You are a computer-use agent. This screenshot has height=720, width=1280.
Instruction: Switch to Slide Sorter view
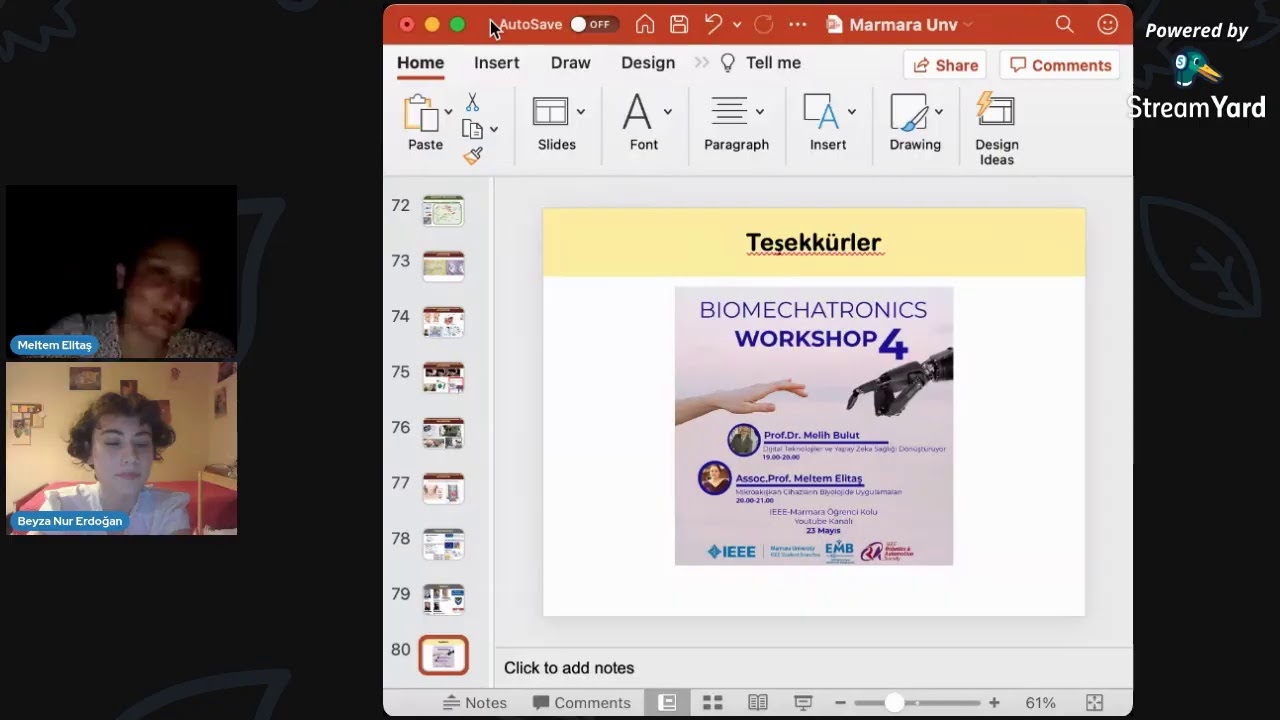tap(712, 703)
